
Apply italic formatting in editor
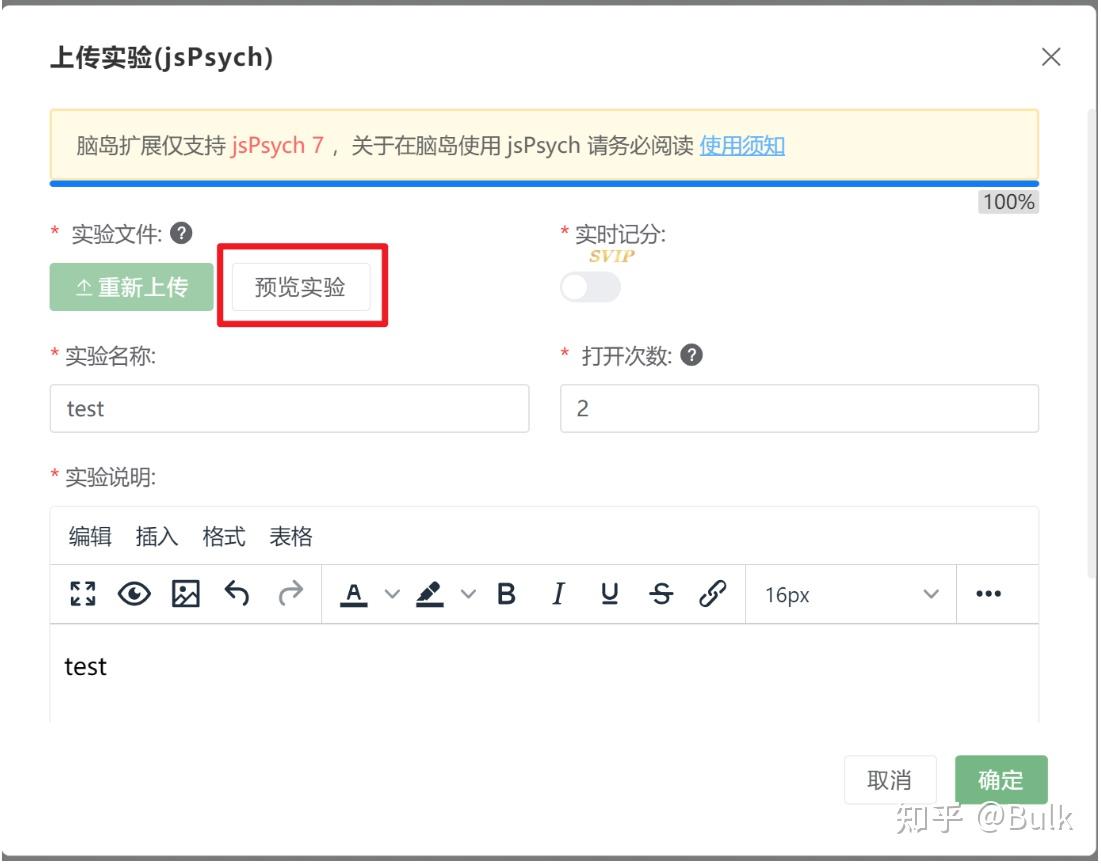(558, 593)
